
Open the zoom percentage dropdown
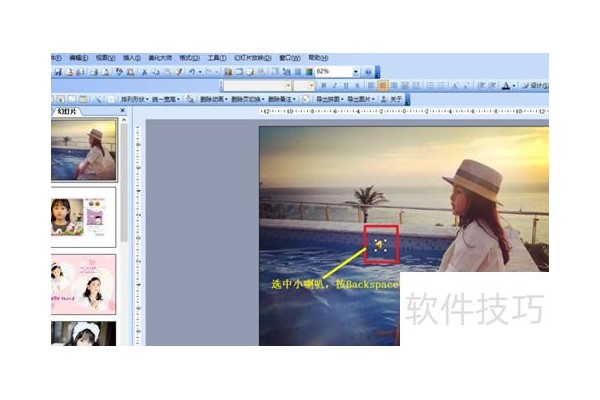(x=353, y=72)
